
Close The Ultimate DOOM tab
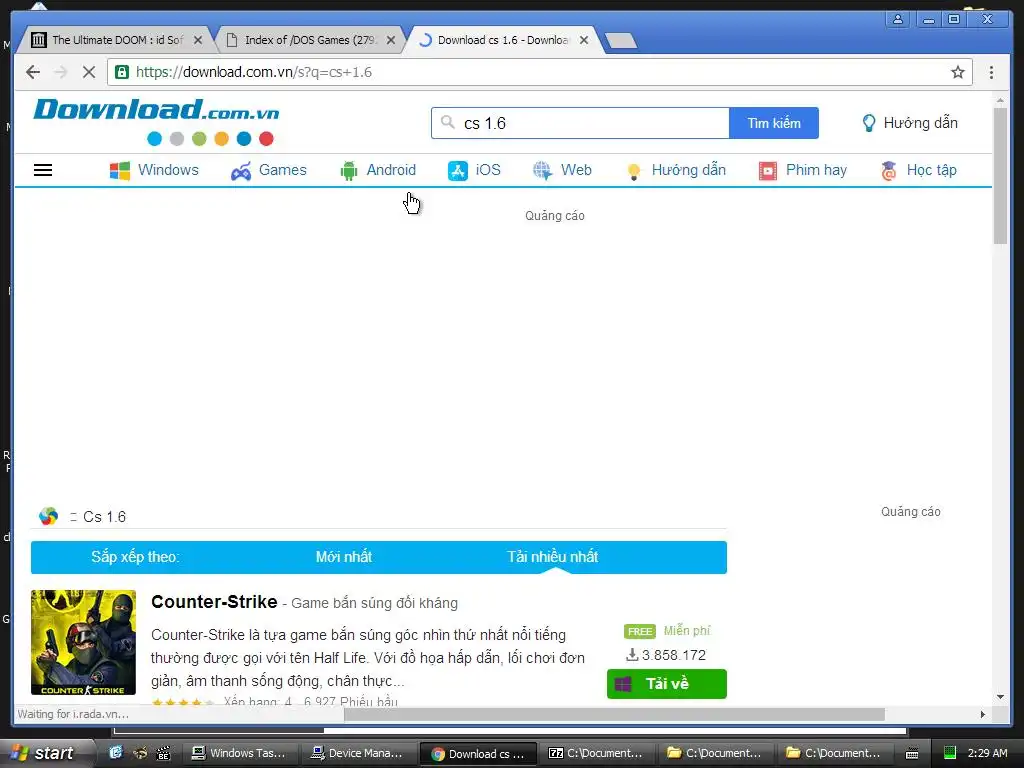pos(198,40)
